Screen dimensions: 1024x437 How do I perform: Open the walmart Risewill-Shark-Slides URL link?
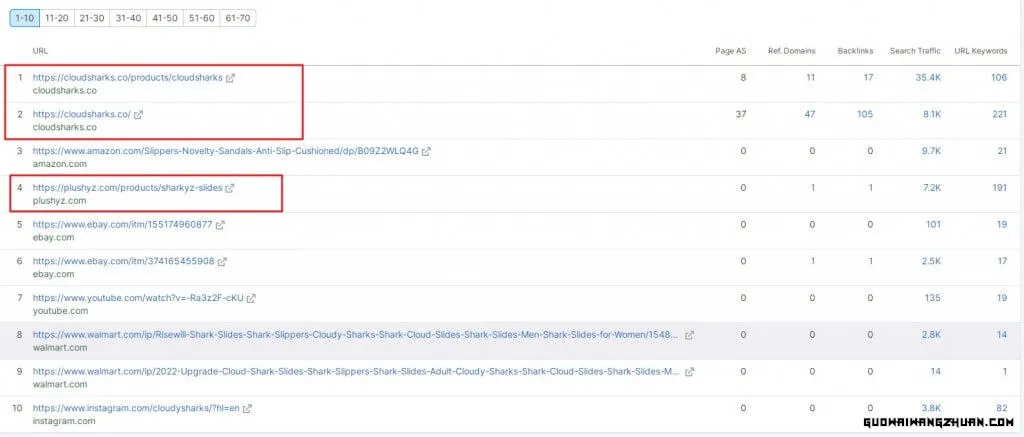(355, 335)
